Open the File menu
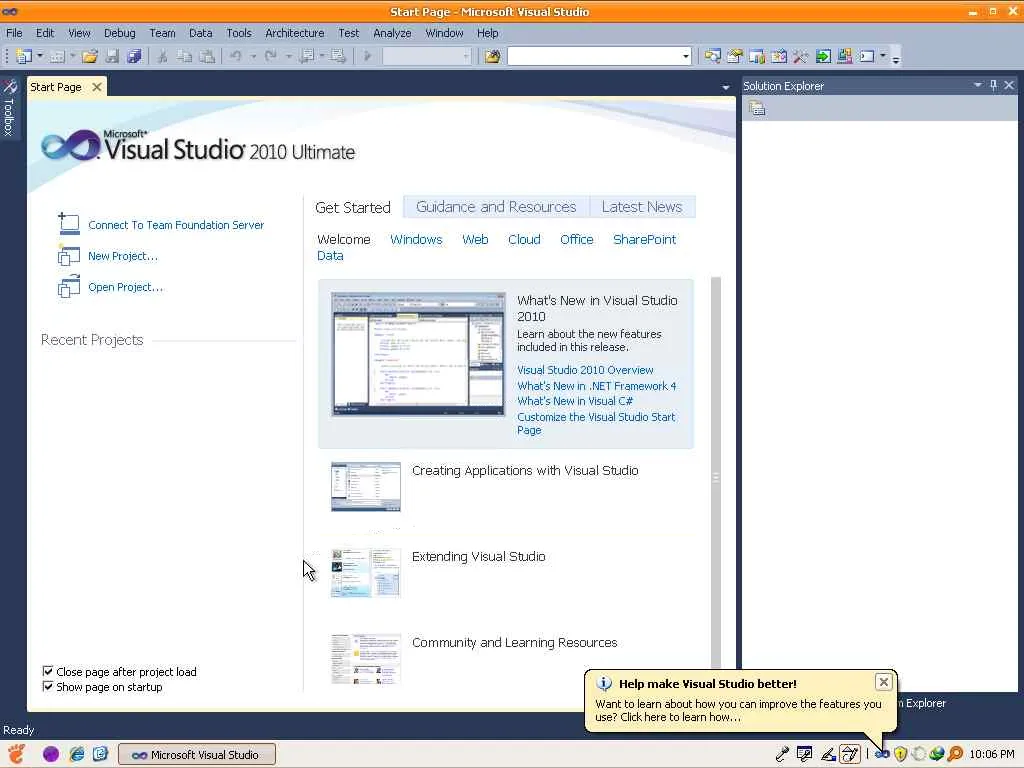The image size is (1024, 768). [x=14, y=33]
